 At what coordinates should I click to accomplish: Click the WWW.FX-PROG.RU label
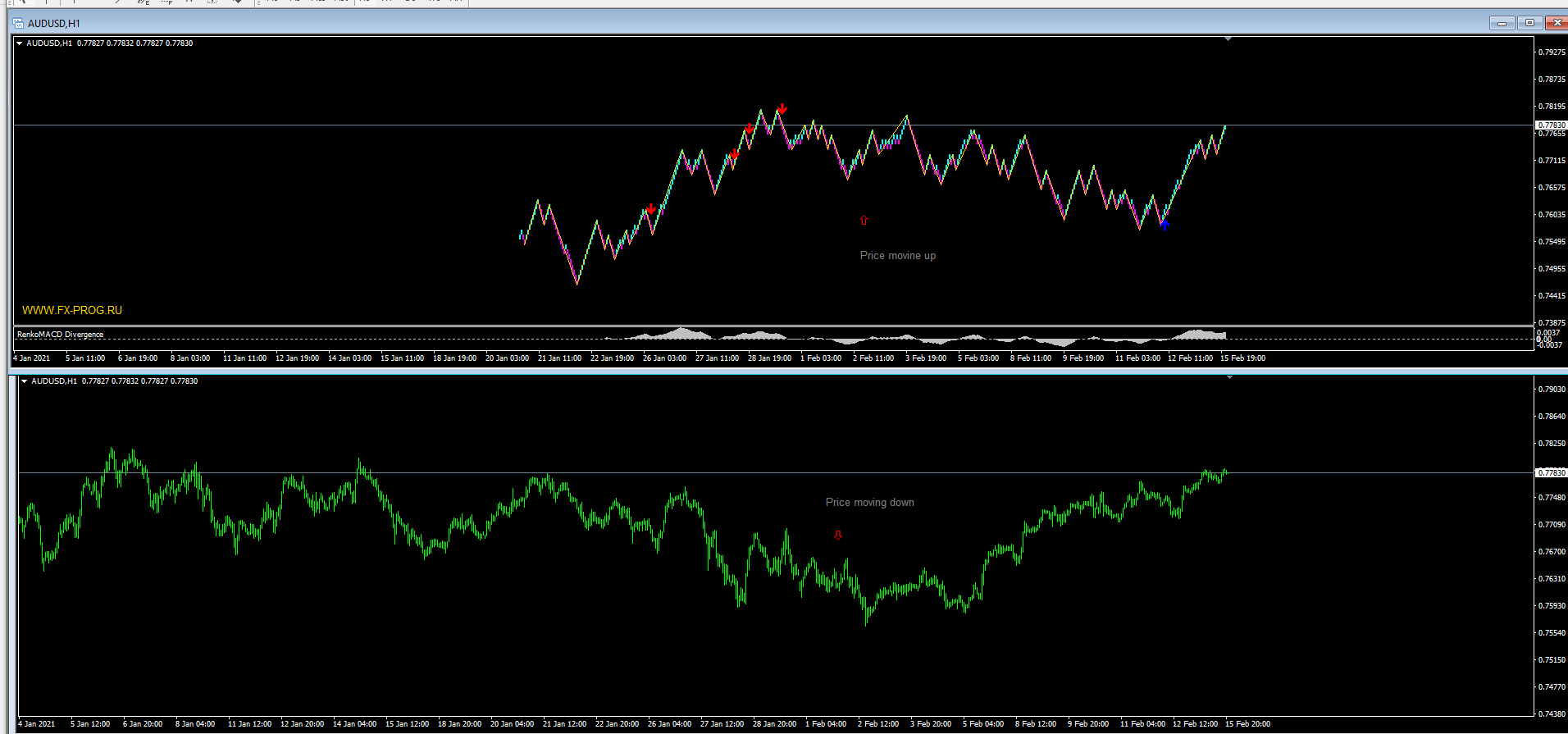(x=72, y=310)
